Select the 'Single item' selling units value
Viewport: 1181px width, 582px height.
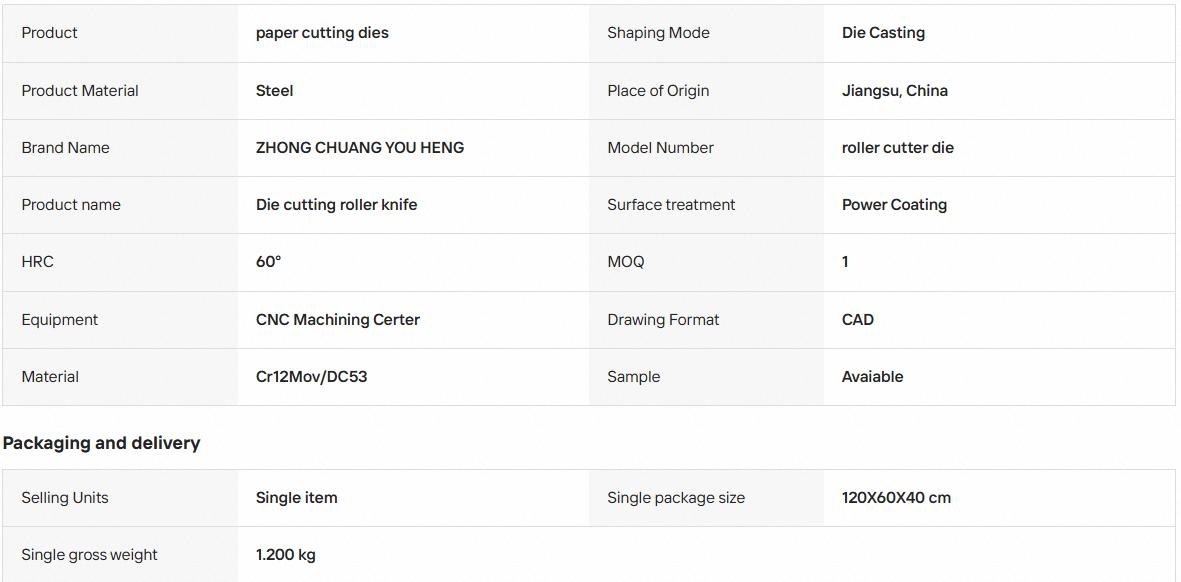tap(297, 498)
